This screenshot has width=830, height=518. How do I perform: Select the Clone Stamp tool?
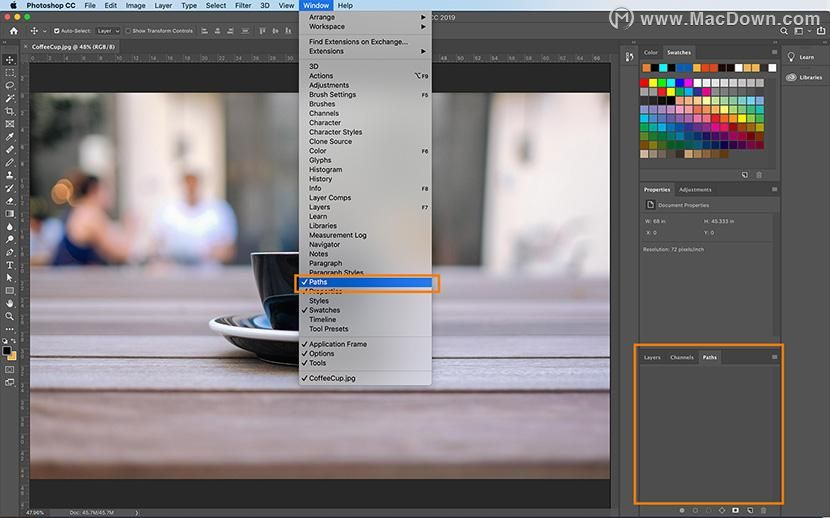[x=10, y=175]
